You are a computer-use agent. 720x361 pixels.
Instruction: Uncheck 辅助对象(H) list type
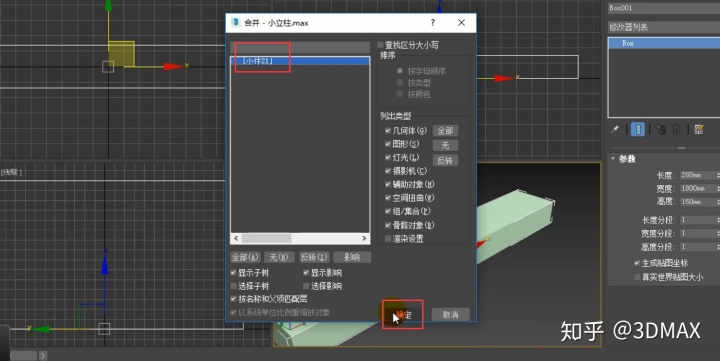pyautogui.click(x=388, y=185)
